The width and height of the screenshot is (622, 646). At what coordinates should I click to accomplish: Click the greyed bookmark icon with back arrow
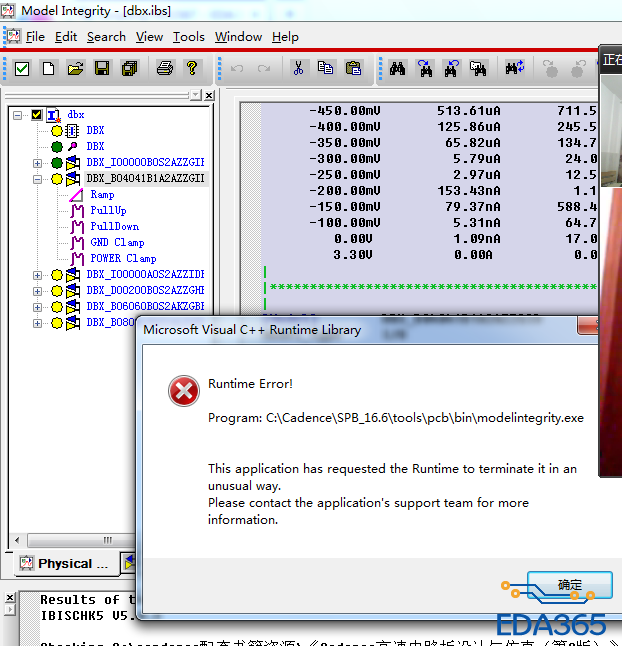[x=578, y=68]
